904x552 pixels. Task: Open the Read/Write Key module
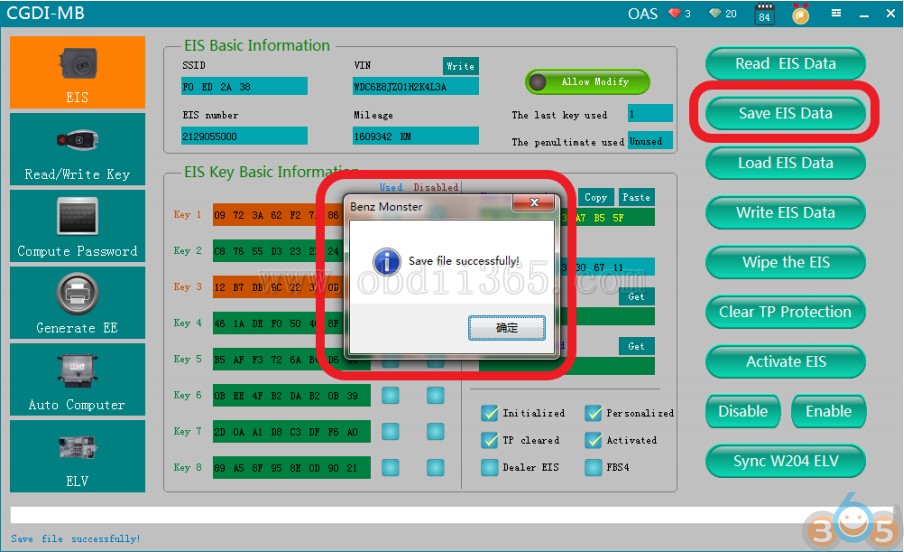(x=77, y=149)
